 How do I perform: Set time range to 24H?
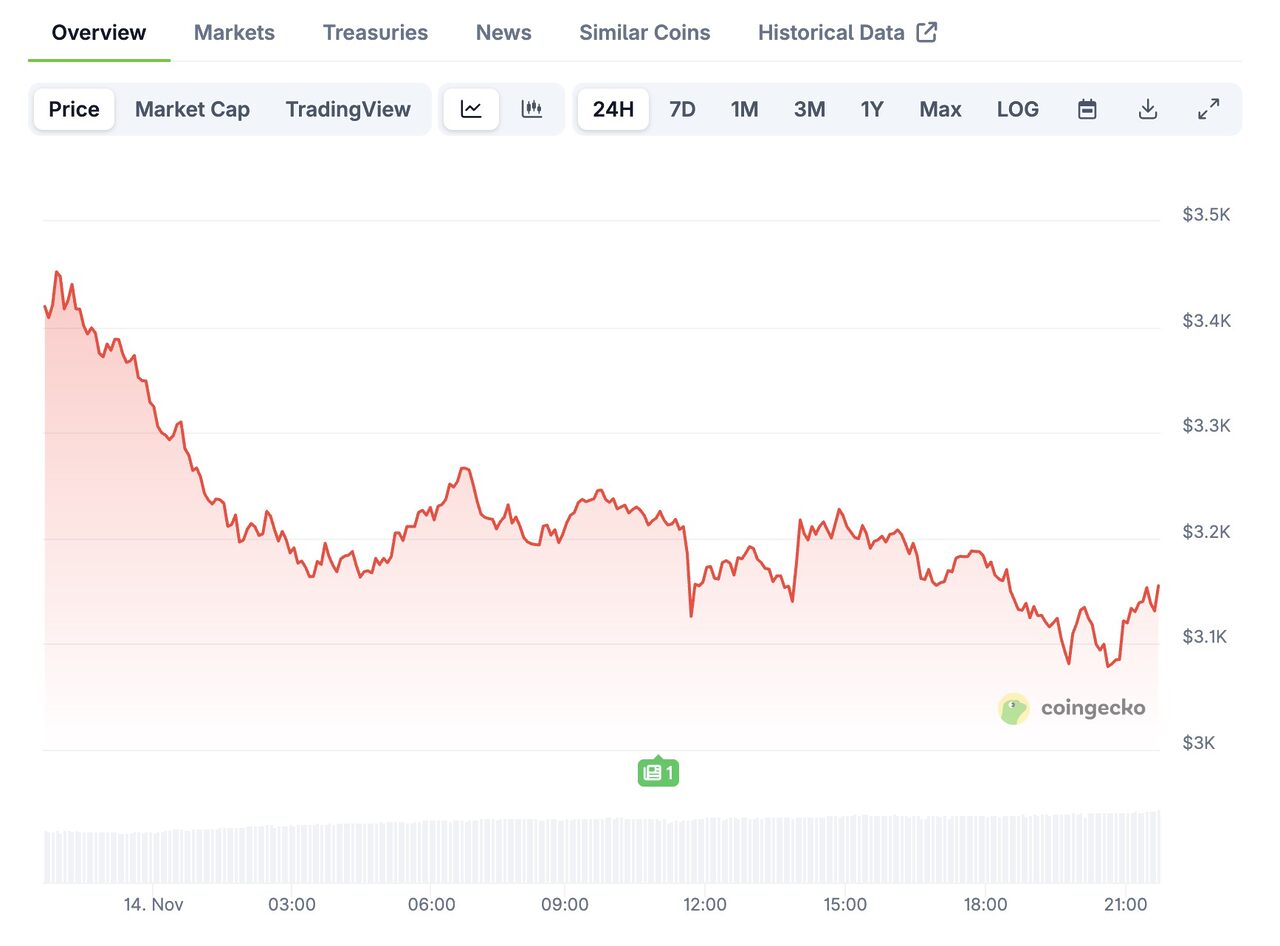coord(613,109)
